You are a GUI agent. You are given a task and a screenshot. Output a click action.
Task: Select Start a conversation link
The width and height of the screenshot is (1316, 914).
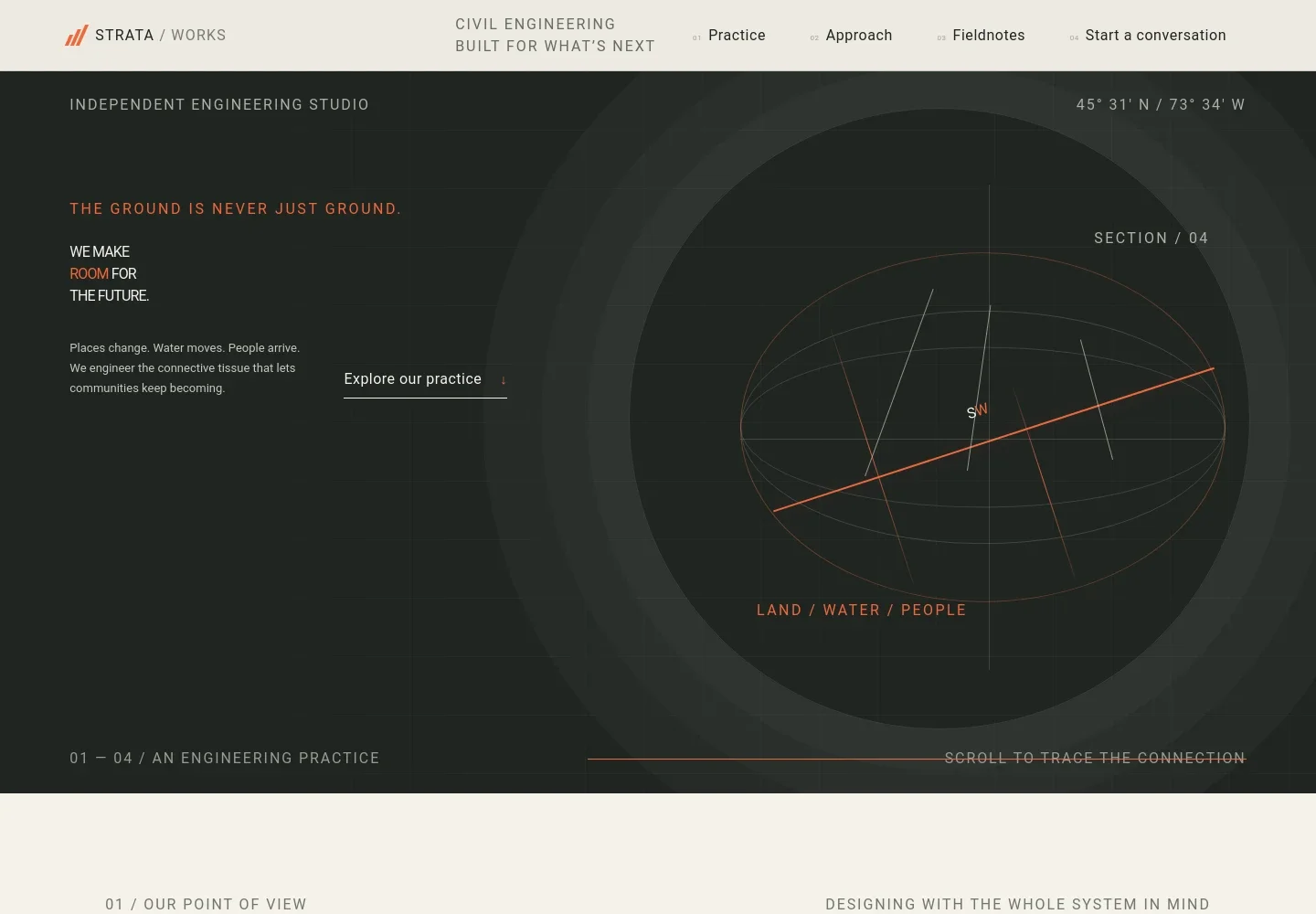click(1155, 36)
